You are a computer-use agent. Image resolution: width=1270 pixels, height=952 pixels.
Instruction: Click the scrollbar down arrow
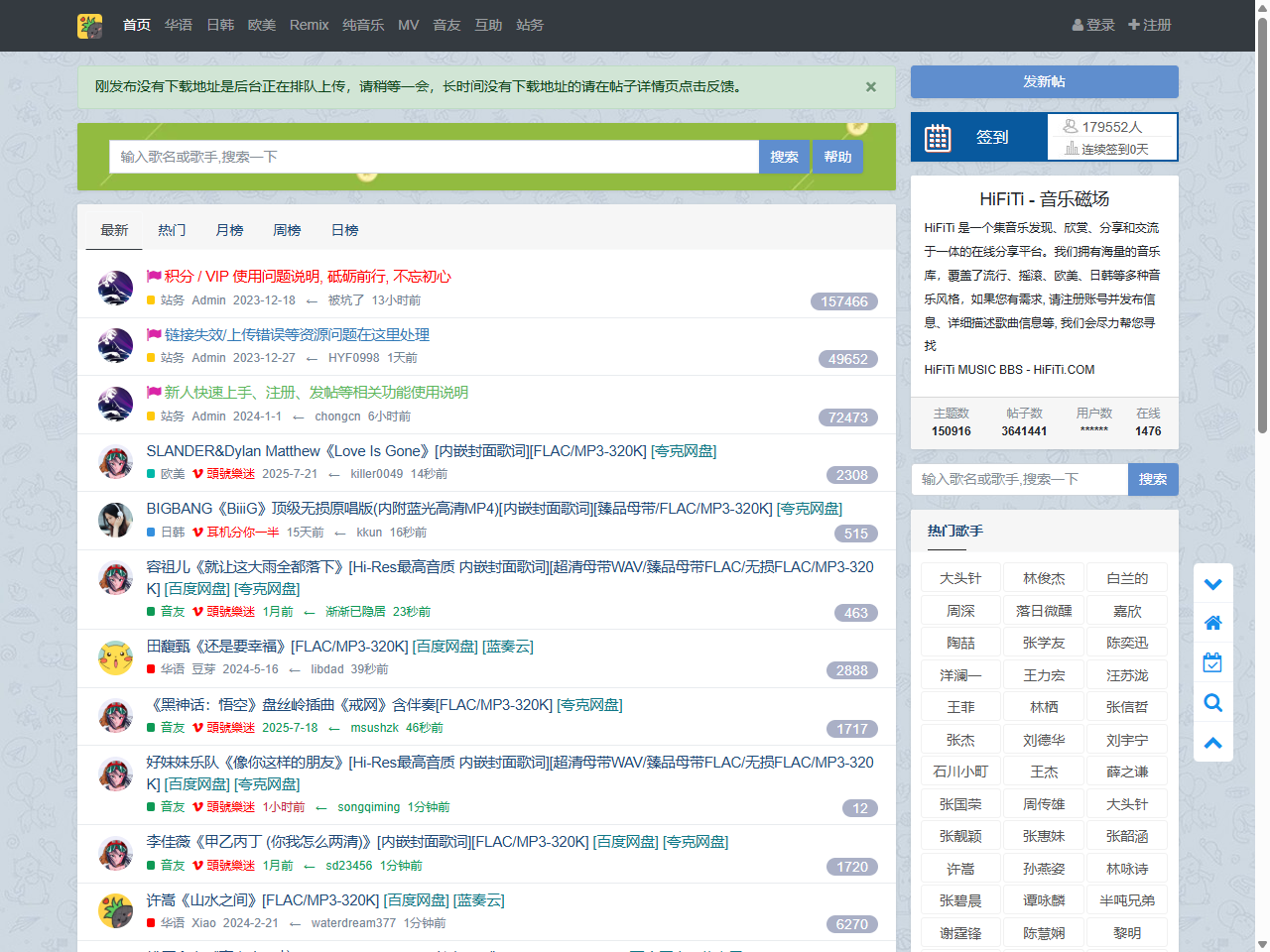(1262, 944)
